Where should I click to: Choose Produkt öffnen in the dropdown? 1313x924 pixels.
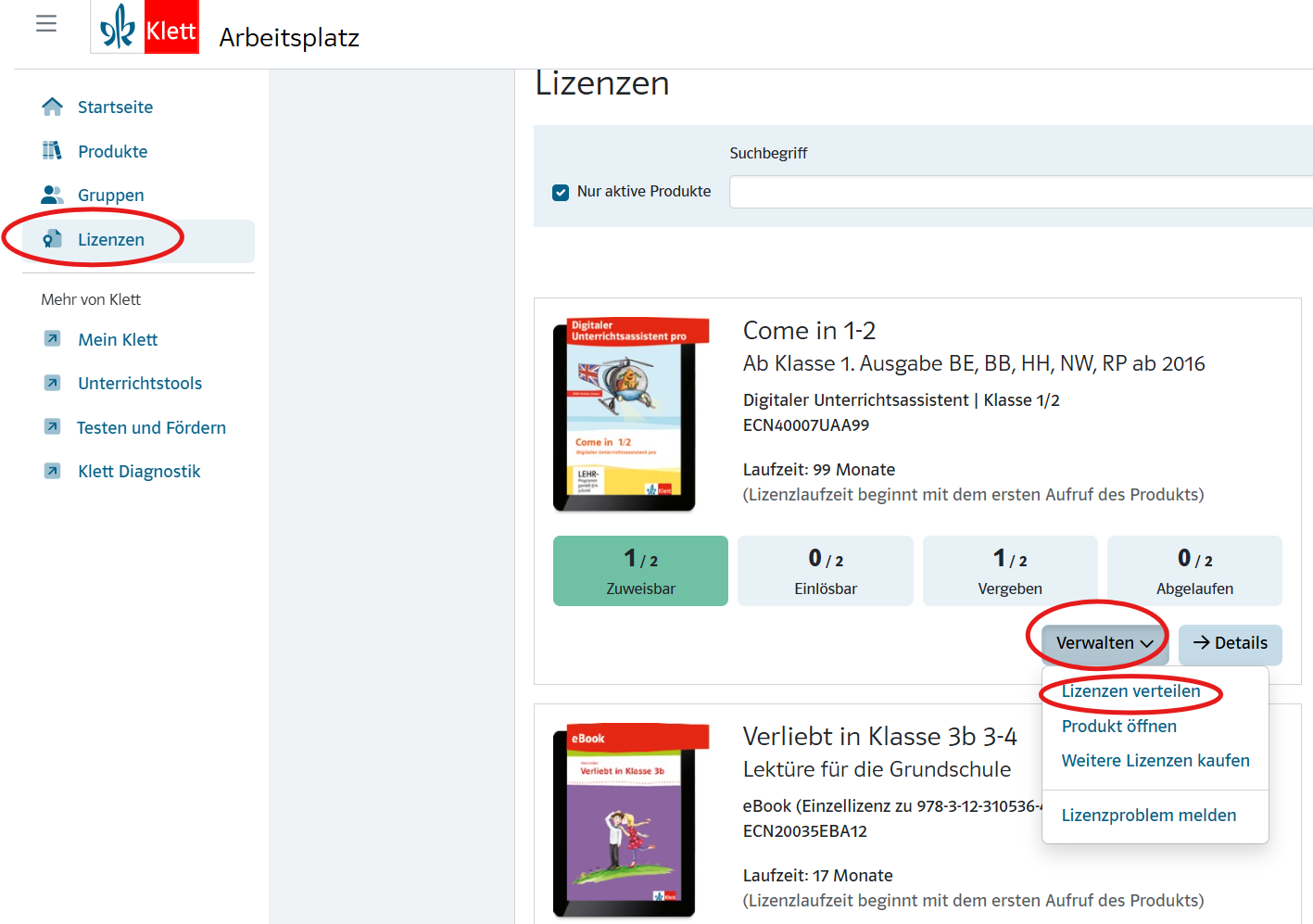1118,727
